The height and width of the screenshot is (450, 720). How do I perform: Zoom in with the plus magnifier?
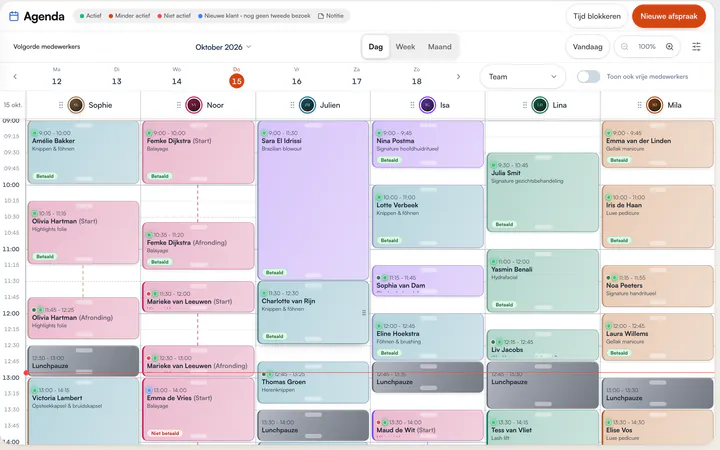[669, 46]
